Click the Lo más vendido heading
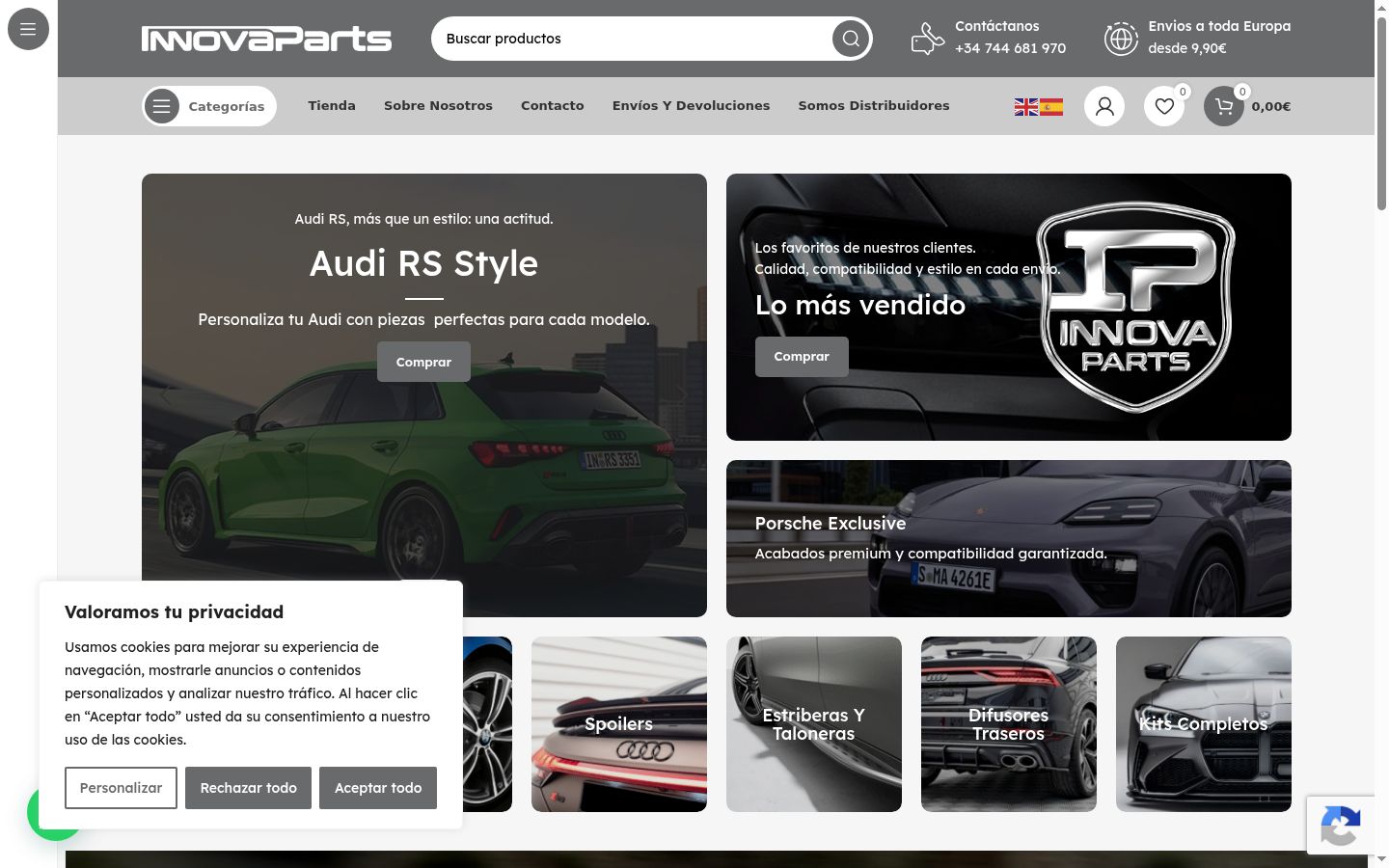1389x868 pixels. [860, 305]
